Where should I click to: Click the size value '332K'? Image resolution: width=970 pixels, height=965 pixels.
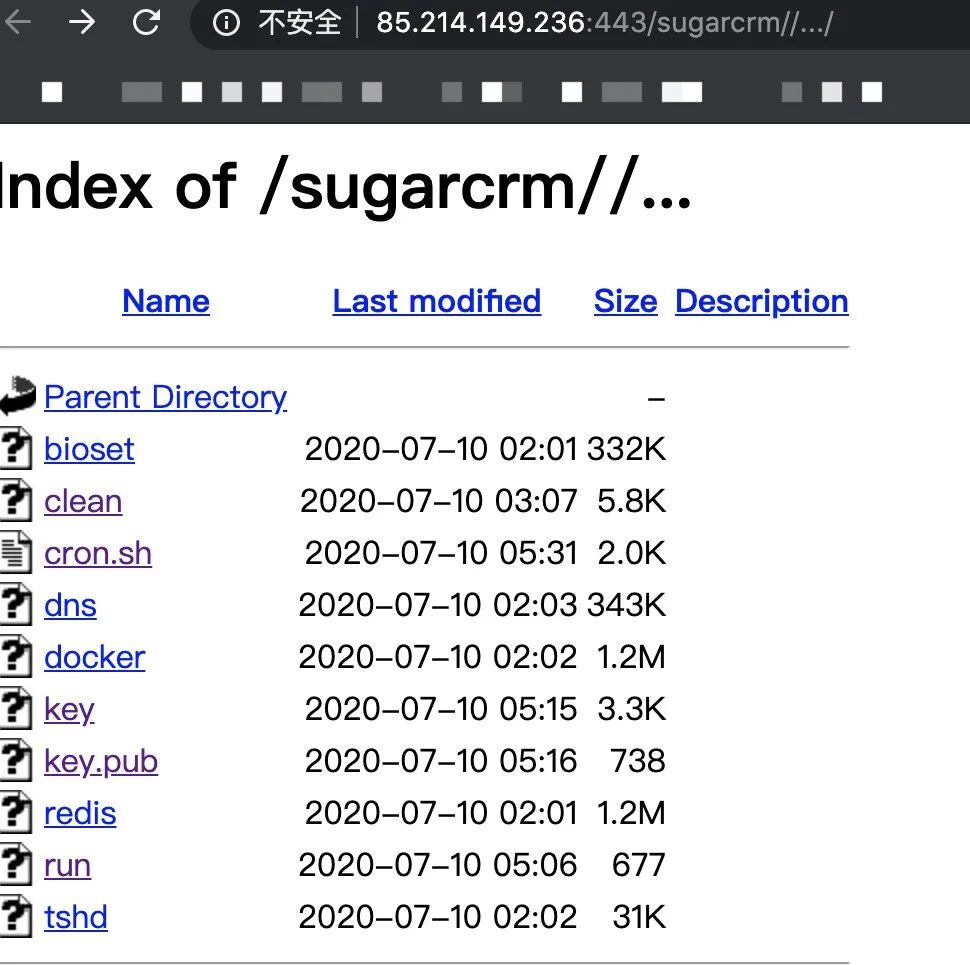(627, 449)
